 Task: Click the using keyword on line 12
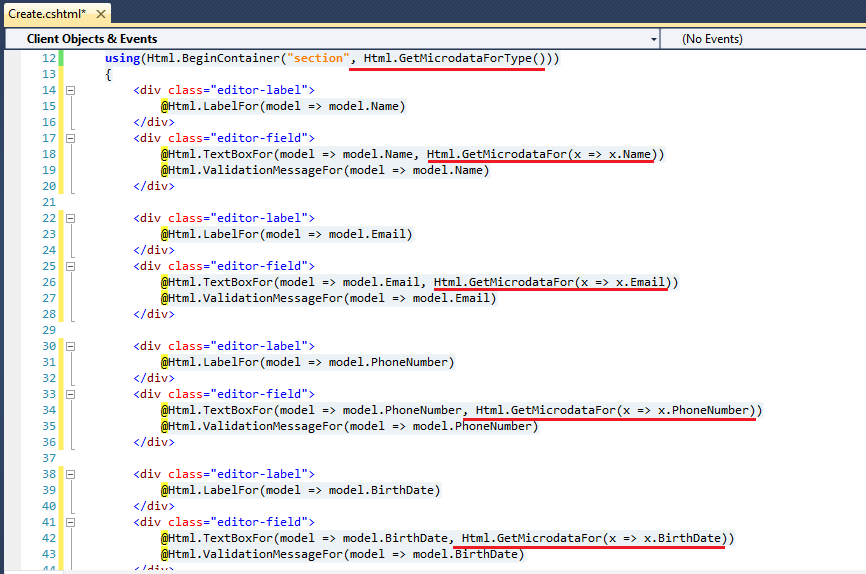click(x=123, y=59)
